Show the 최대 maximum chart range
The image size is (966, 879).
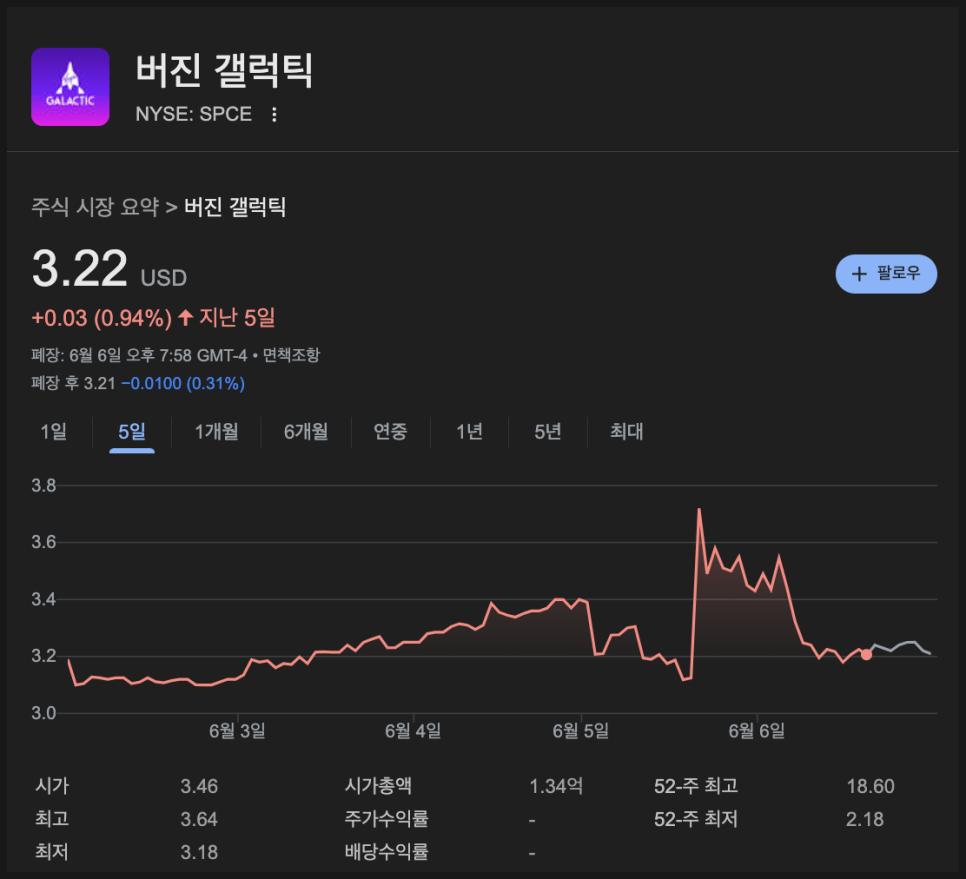coord(627,431)
